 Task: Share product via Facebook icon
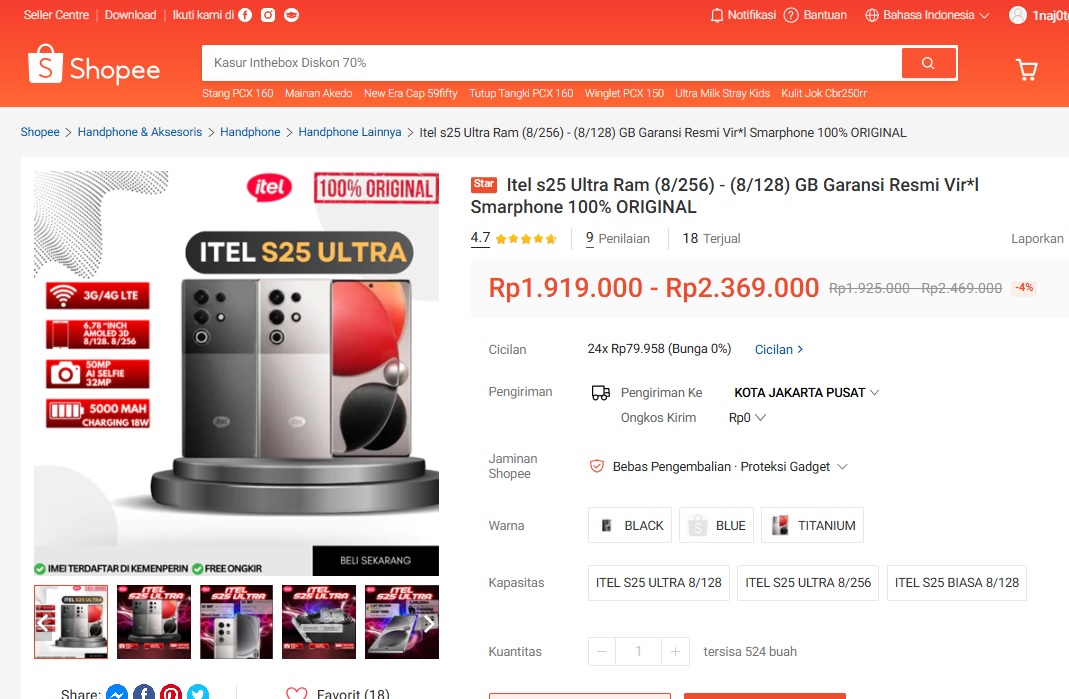144,691
